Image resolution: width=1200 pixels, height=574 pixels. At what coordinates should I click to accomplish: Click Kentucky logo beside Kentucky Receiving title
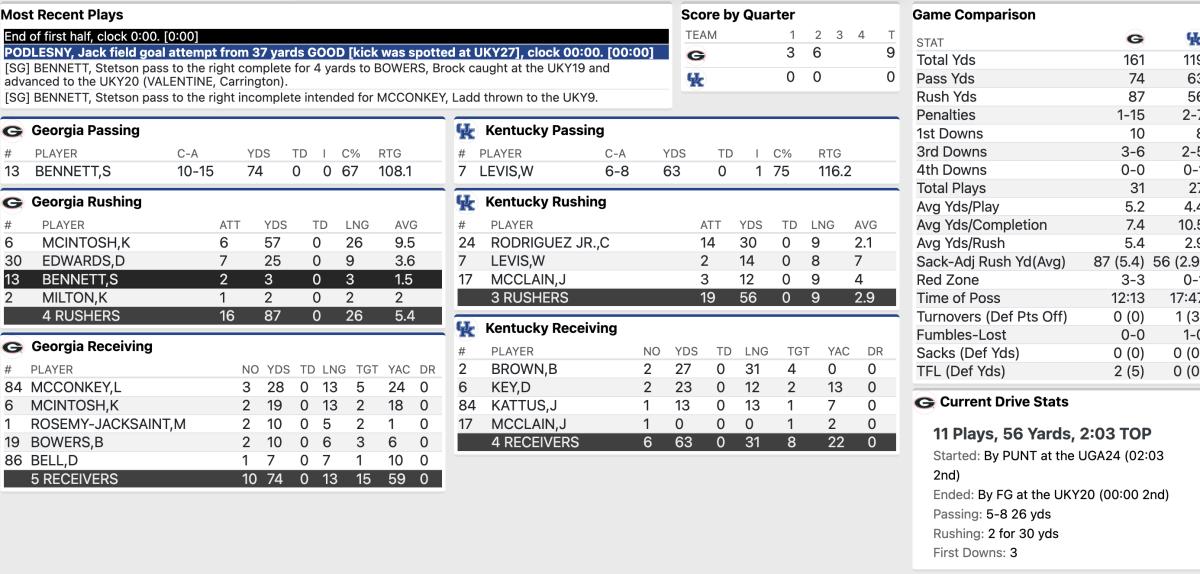pos(465,328)
